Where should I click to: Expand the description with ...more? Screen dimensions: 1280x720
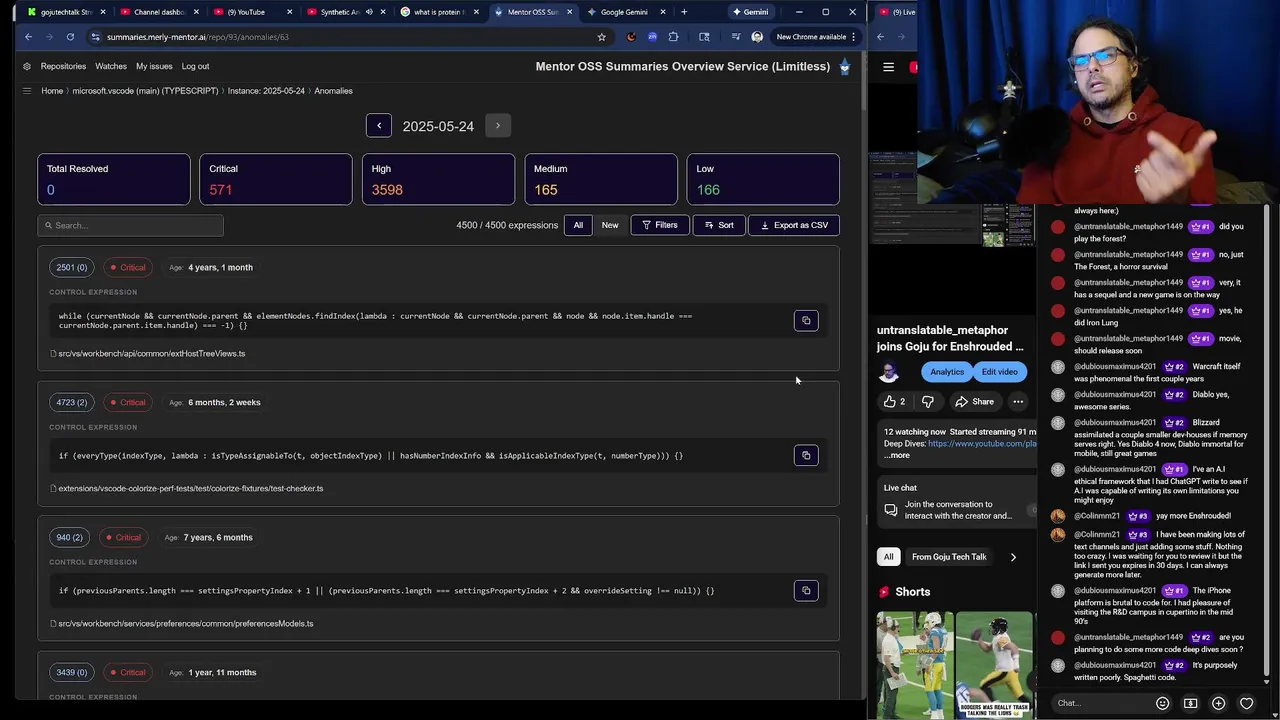click(897, 455)
